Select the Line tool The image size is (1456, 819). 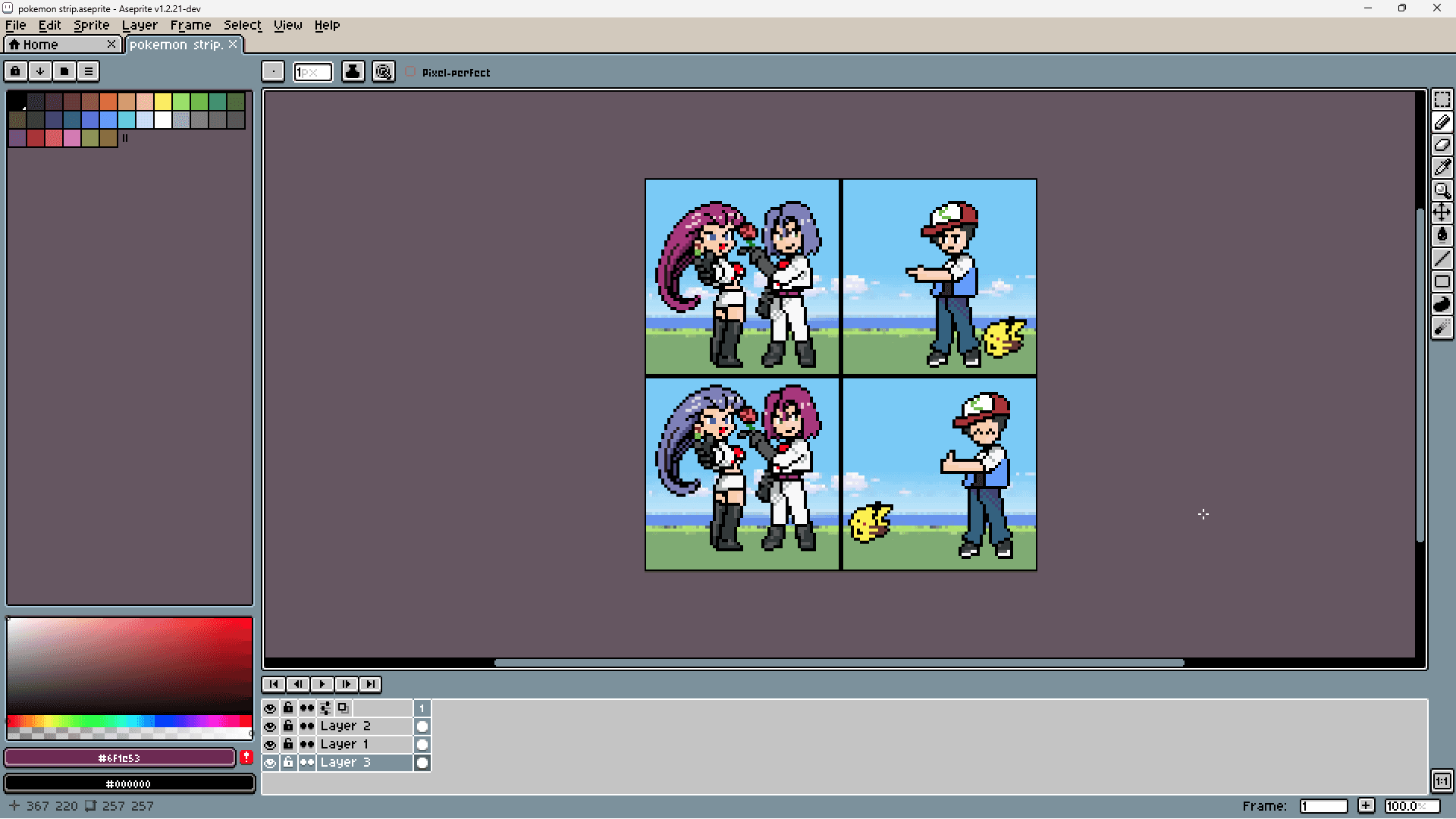coord(1442,259)
